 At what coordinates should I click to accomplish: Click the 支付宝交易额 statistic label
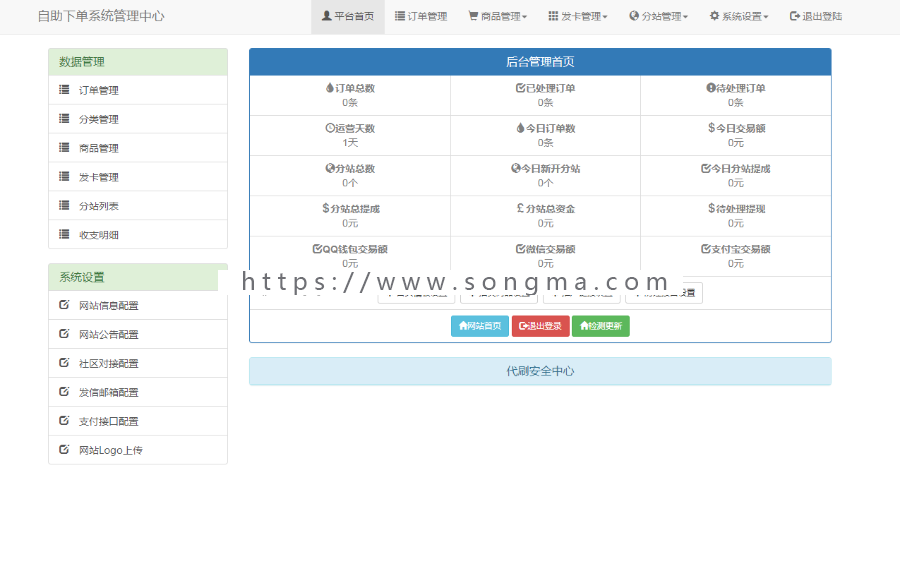pos(741,249)
